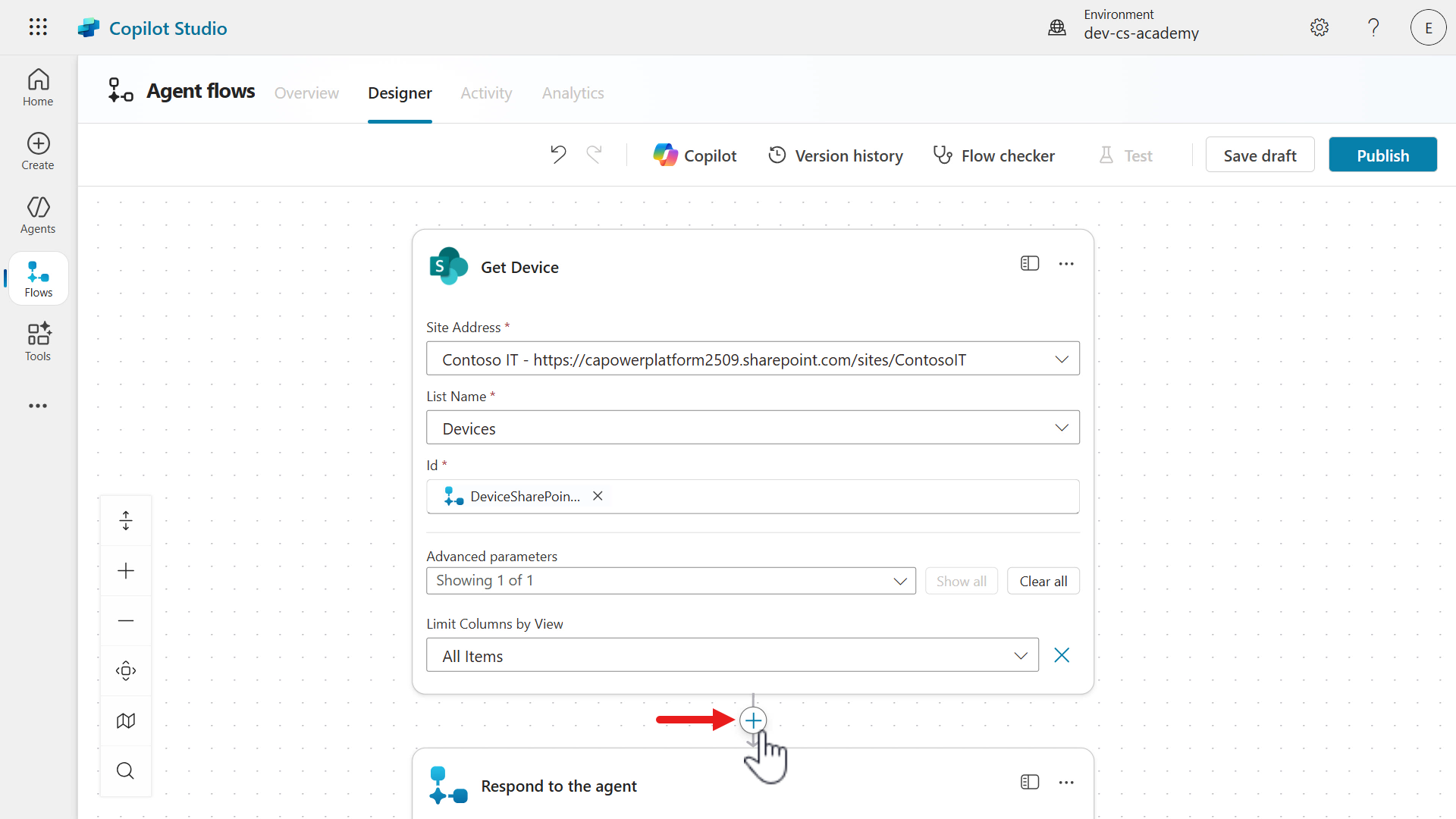
Task: Zoom in on the canvas
Action: (x=126, y=570)
